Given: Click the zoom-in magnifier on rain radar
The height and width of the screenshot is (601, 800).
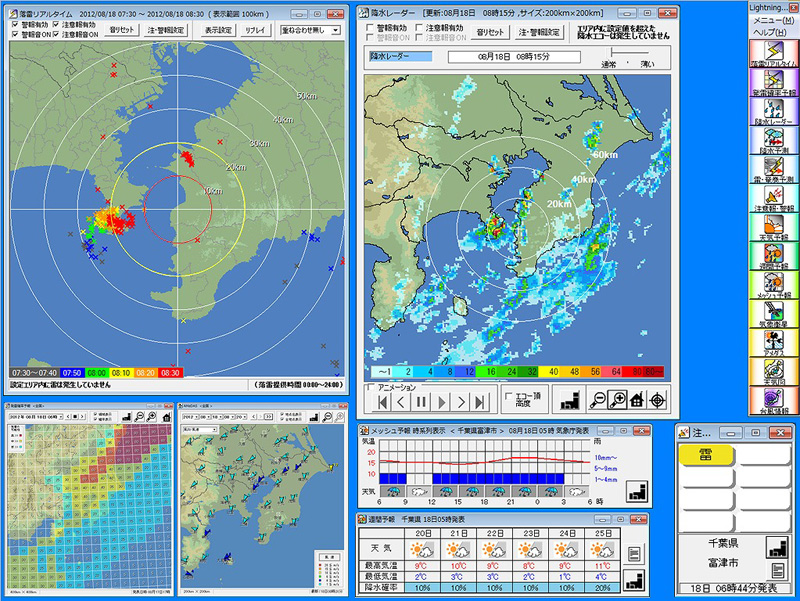Looking at the screenshot, I should 618,400.
